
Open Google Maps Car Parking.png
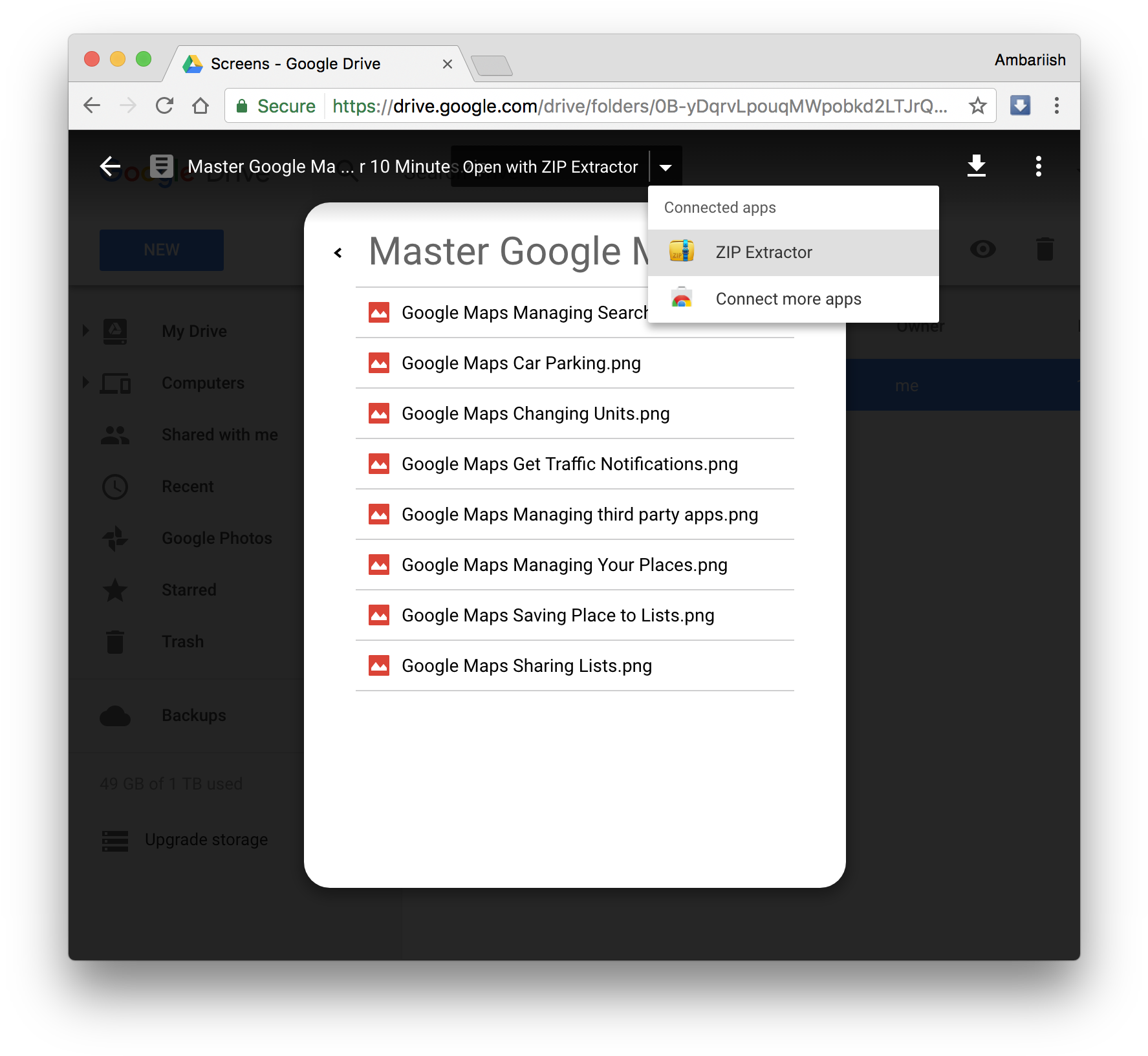coord(574,363)
